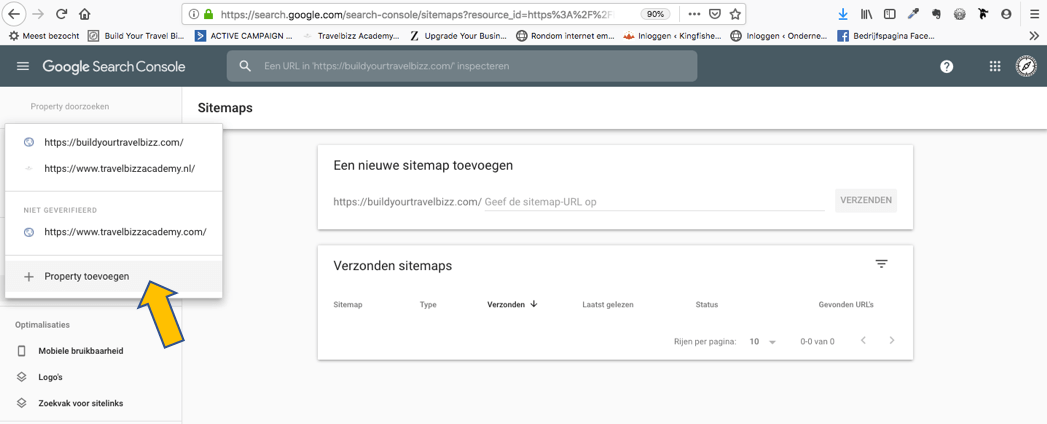Screen dimensions: 1047x424
Task: Open the Firefox library icon
Action: tap(866, 13)
